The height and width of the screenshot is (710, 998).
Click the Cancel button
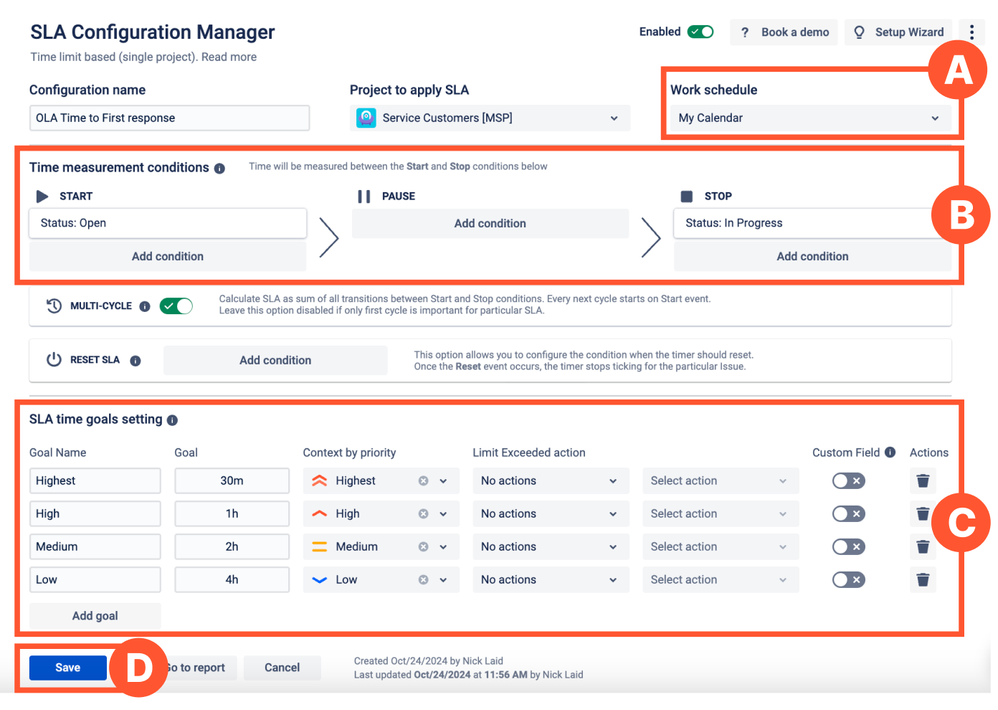(x=282, y=667)
